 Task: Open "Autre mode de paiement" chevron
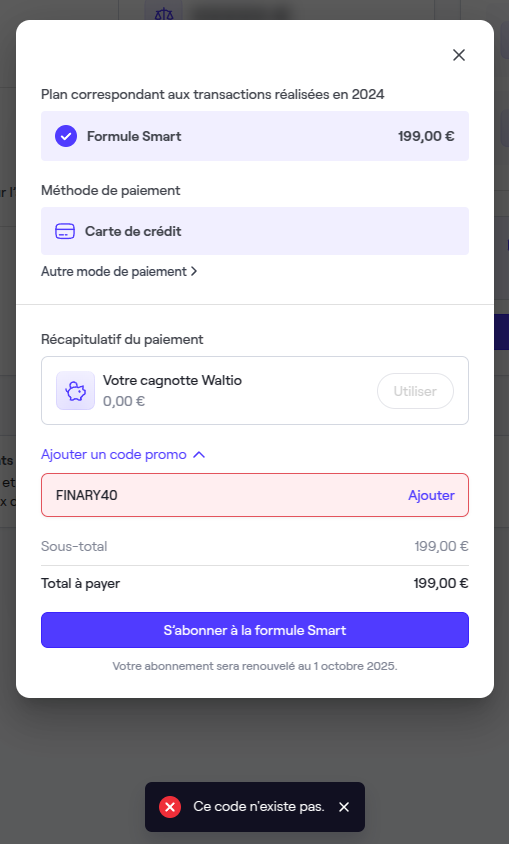coord(194,272)
